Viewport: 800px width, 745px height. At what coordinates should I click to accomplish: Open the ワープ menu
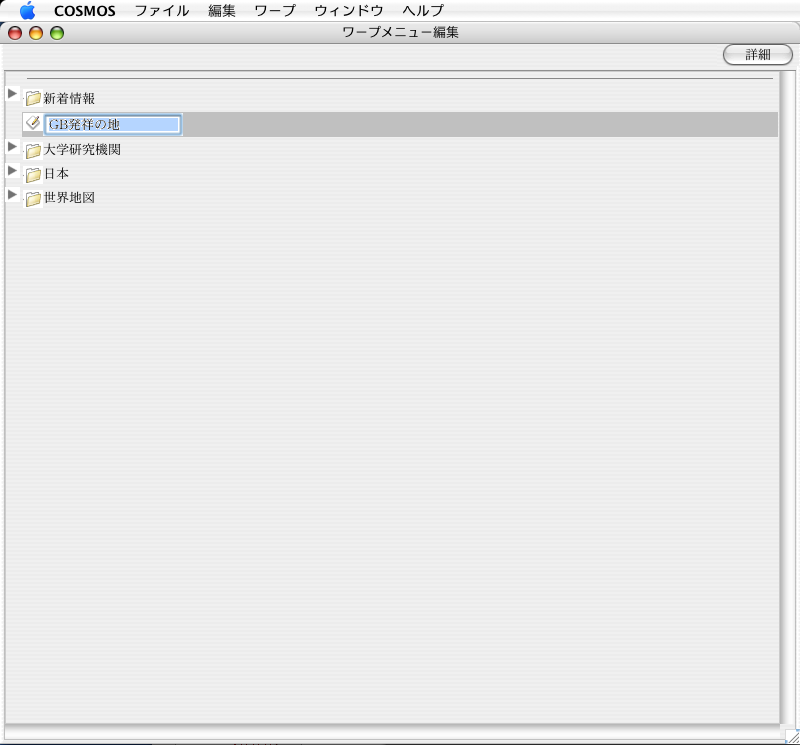coord(275,11)
